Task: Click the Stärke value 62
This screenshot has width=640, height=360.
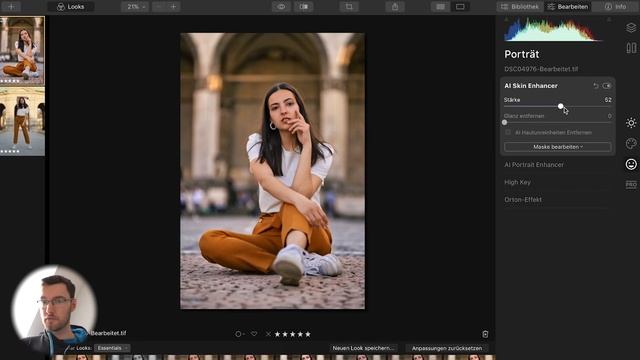Action: [x=608, y=100]
